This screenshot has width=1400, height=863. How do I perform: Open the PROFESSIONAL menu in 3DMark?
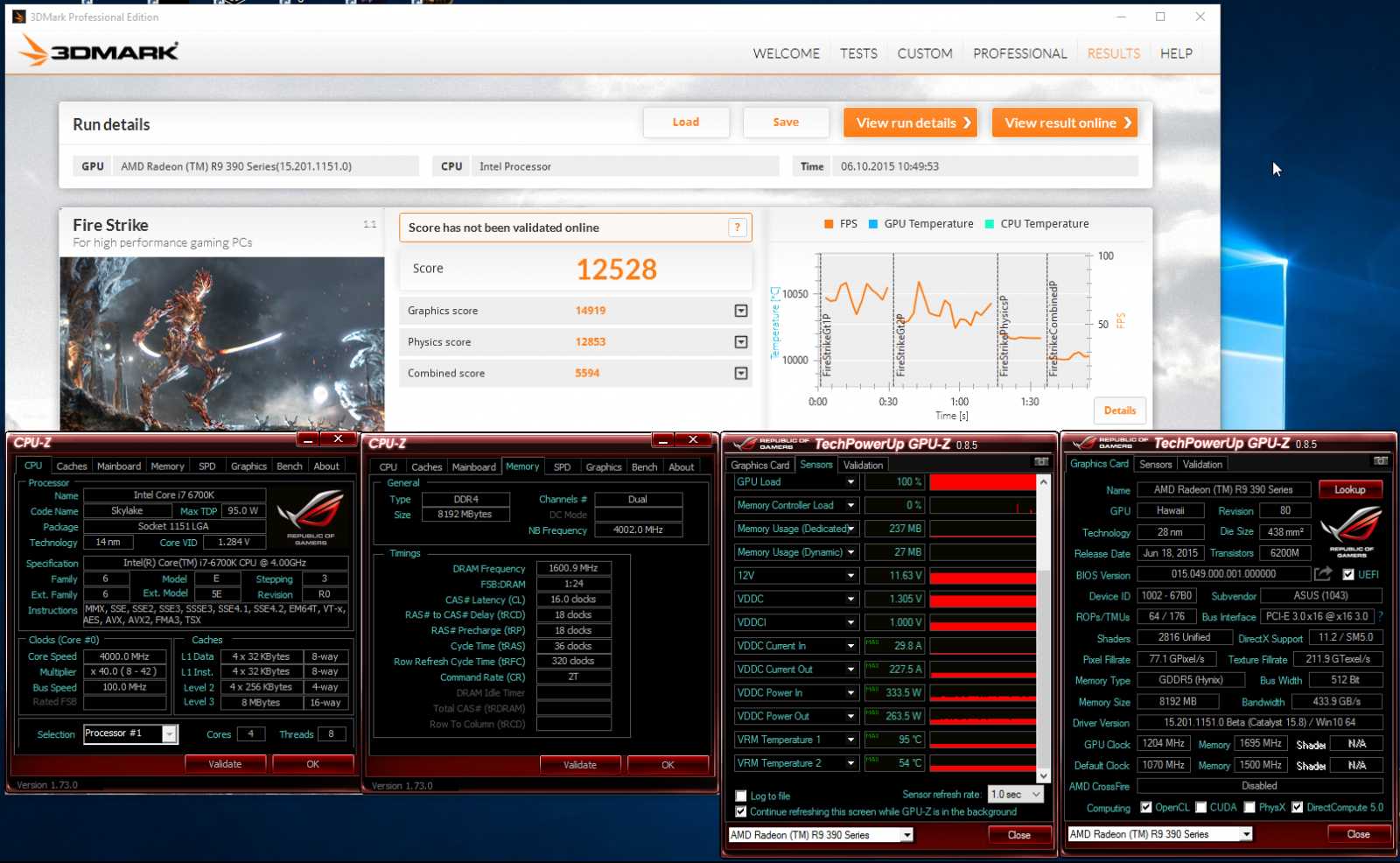coord(1020,53)
